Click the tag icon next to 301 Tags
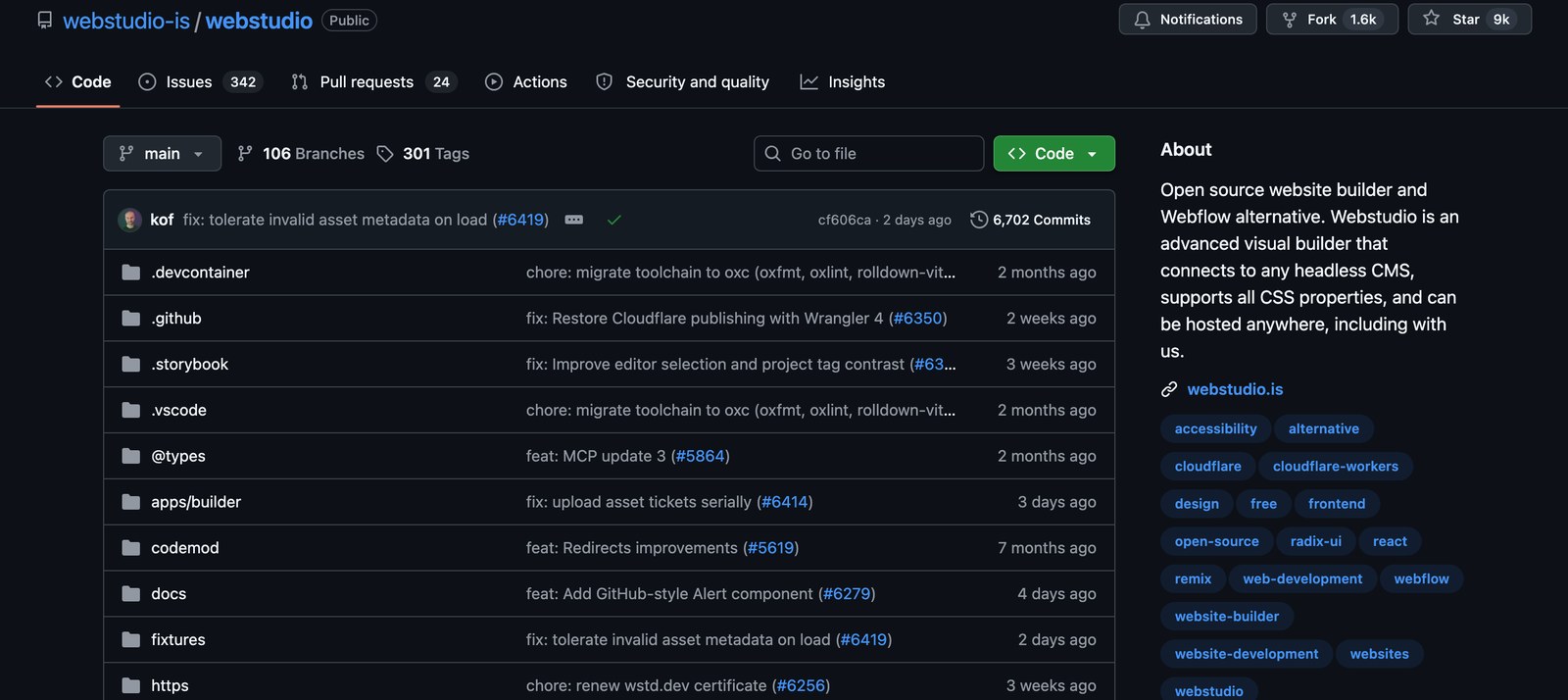Viewport: 1568px width, 700px height. [385, 153]
